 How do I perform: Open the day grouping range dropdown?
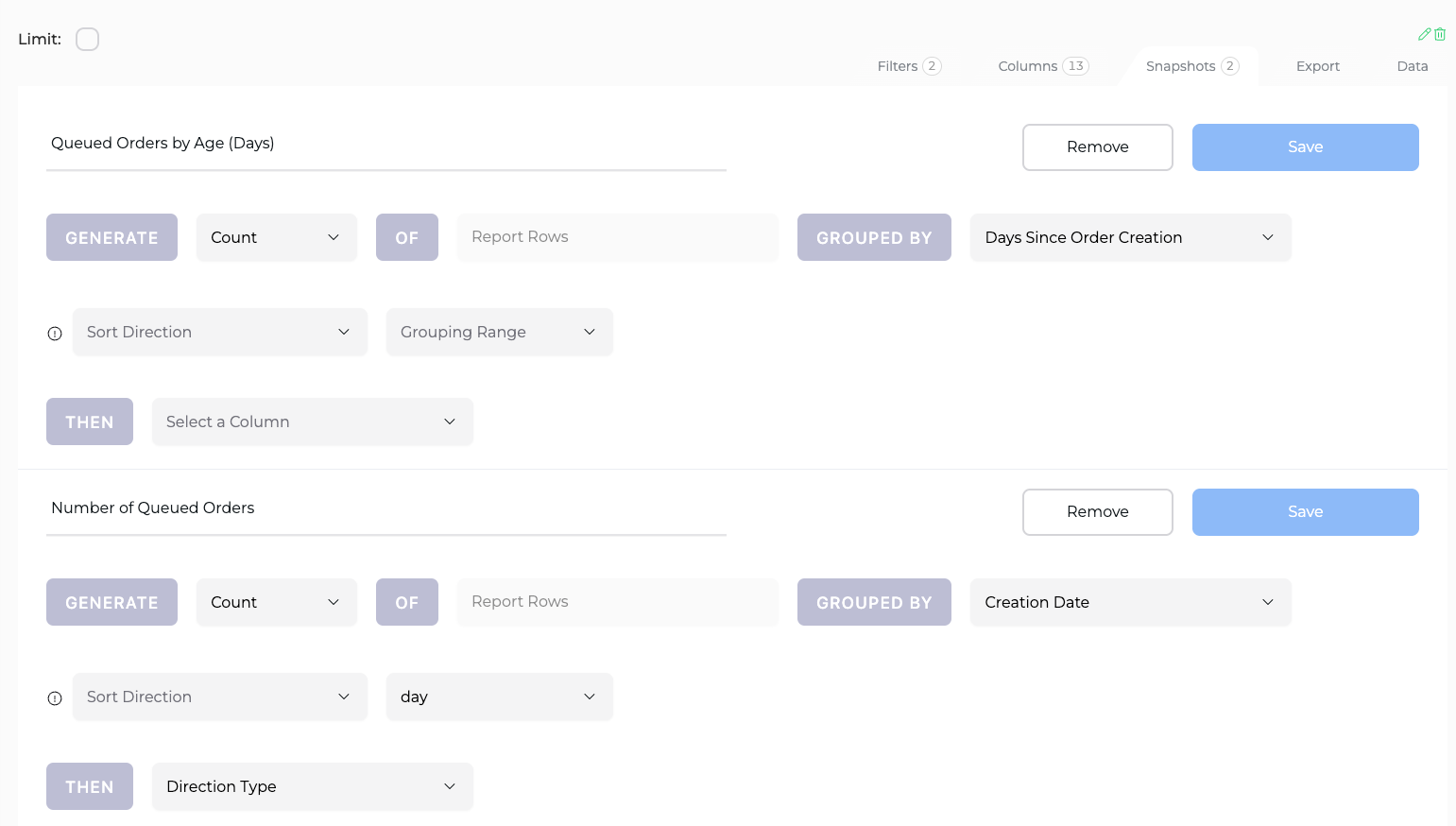pos(500,697)
